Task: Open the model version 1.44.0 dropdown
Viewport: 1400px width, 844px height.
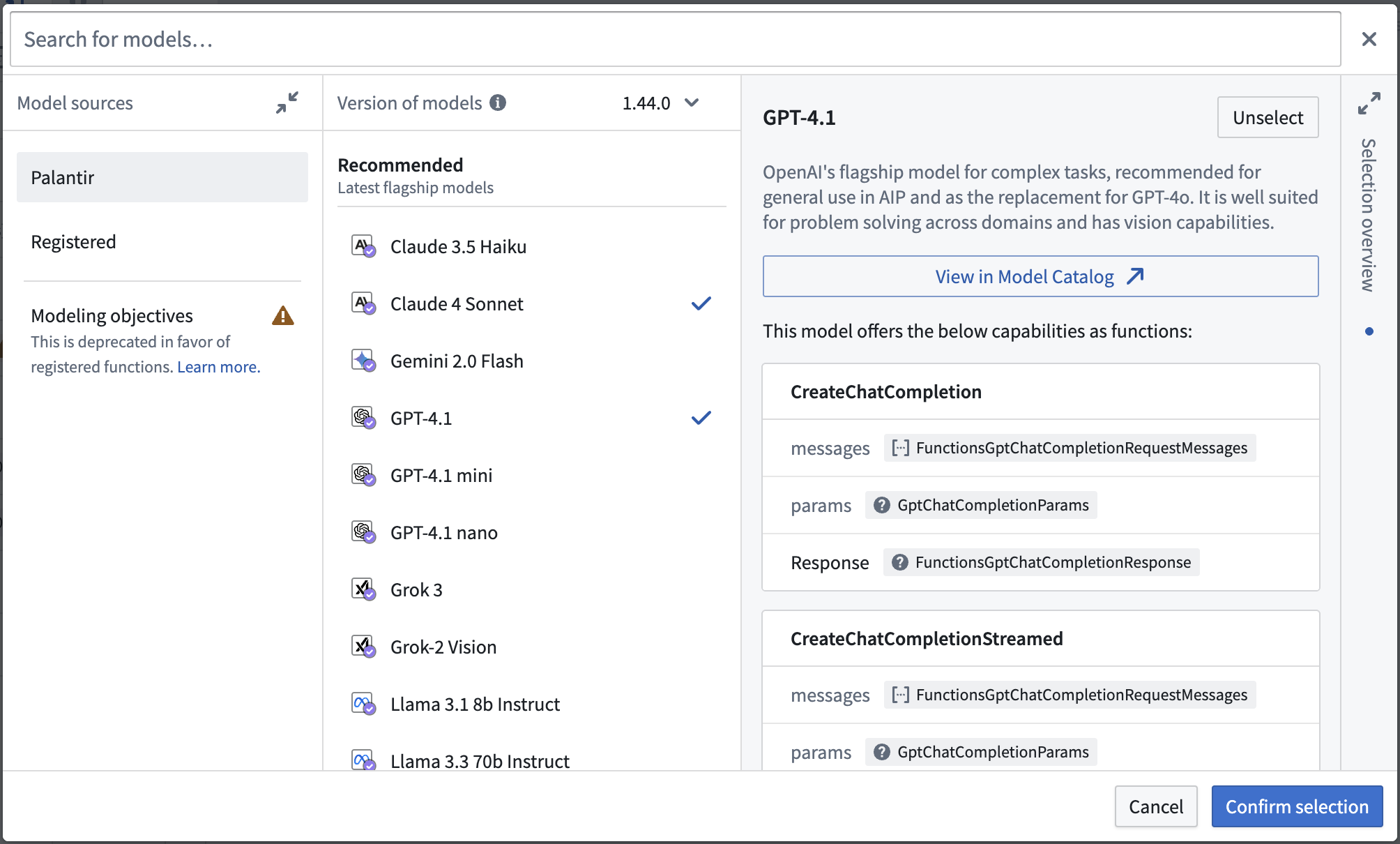Action: pyautogui.click(x=658, y=103)
